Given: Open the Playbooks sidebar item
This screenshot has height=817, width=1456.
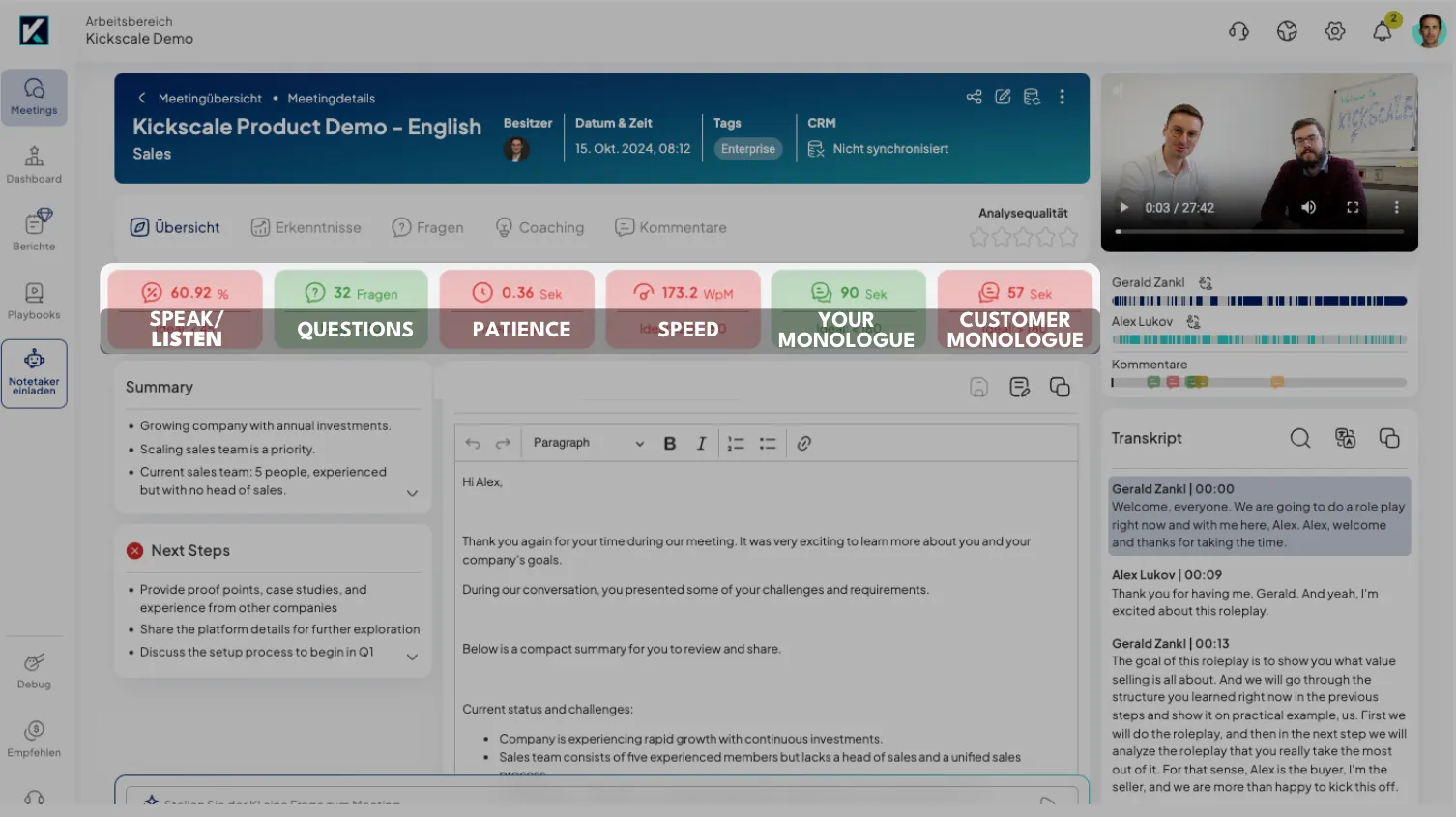Looking at the screenshot, I should click(x=34, y=301).
